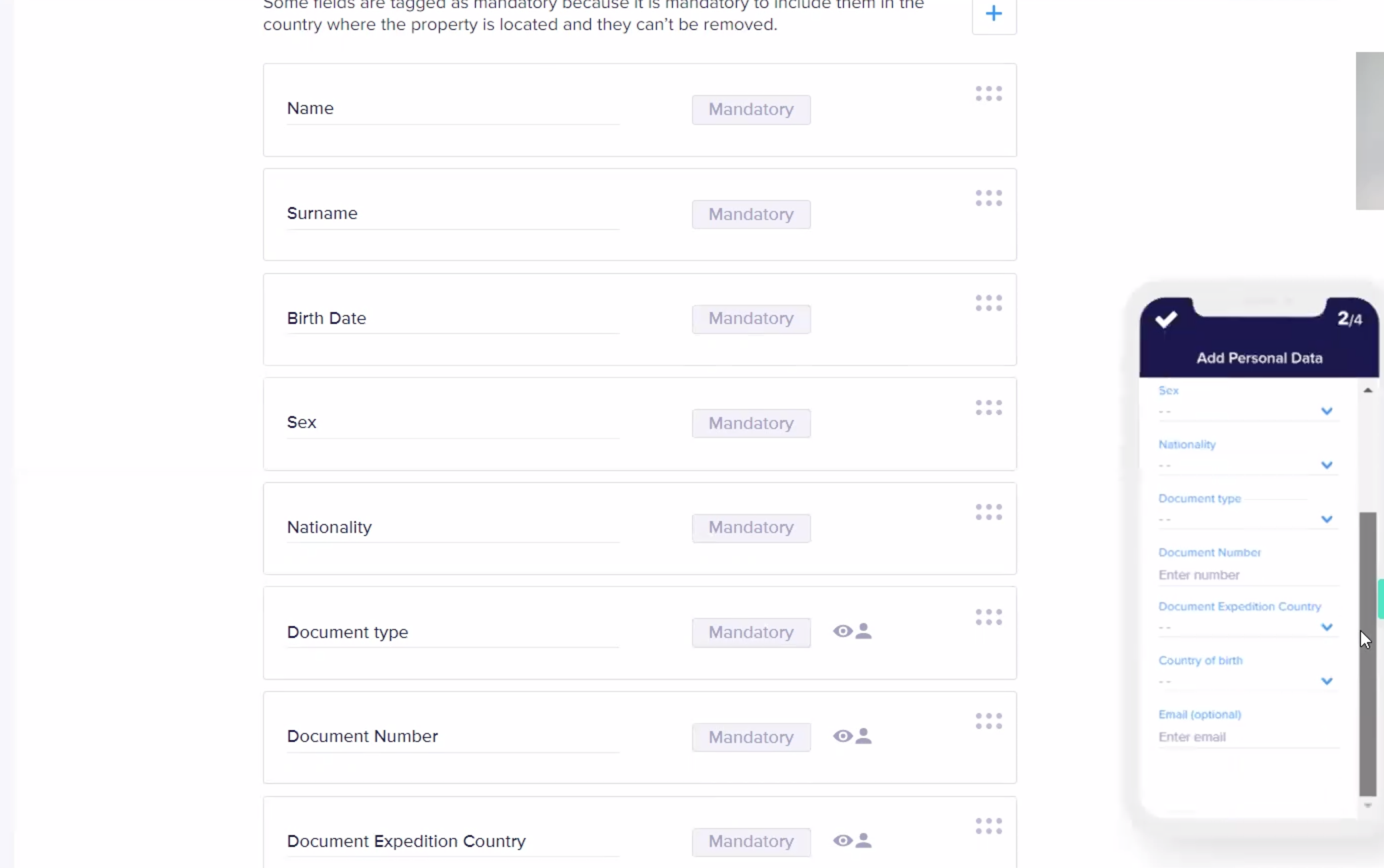This screenshot has width=1384, height=868.
Task: Grab the drag handle on Name row
Action: click(989, 94)
